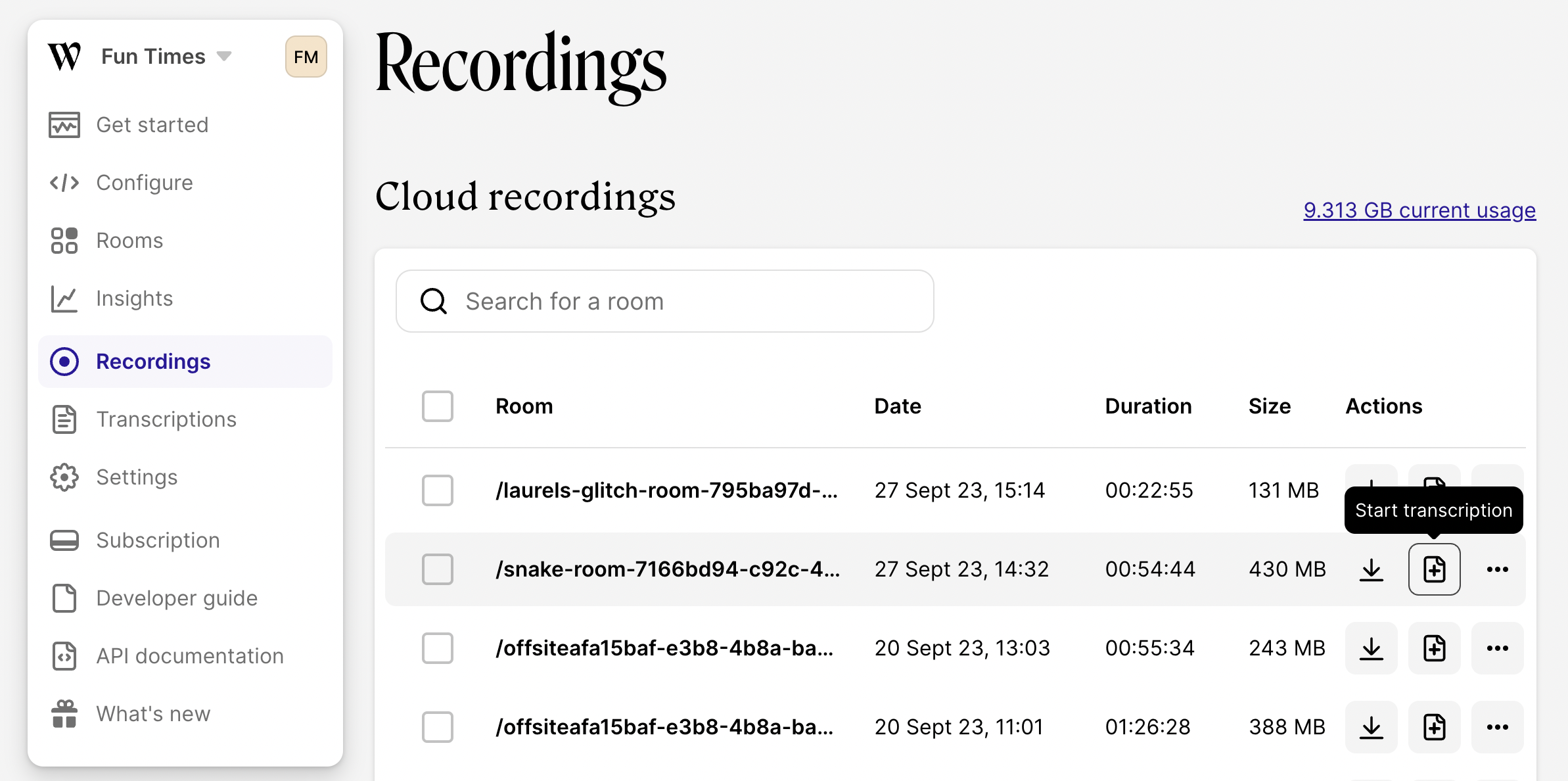Click the Search for a room field

tap(665, 301)
